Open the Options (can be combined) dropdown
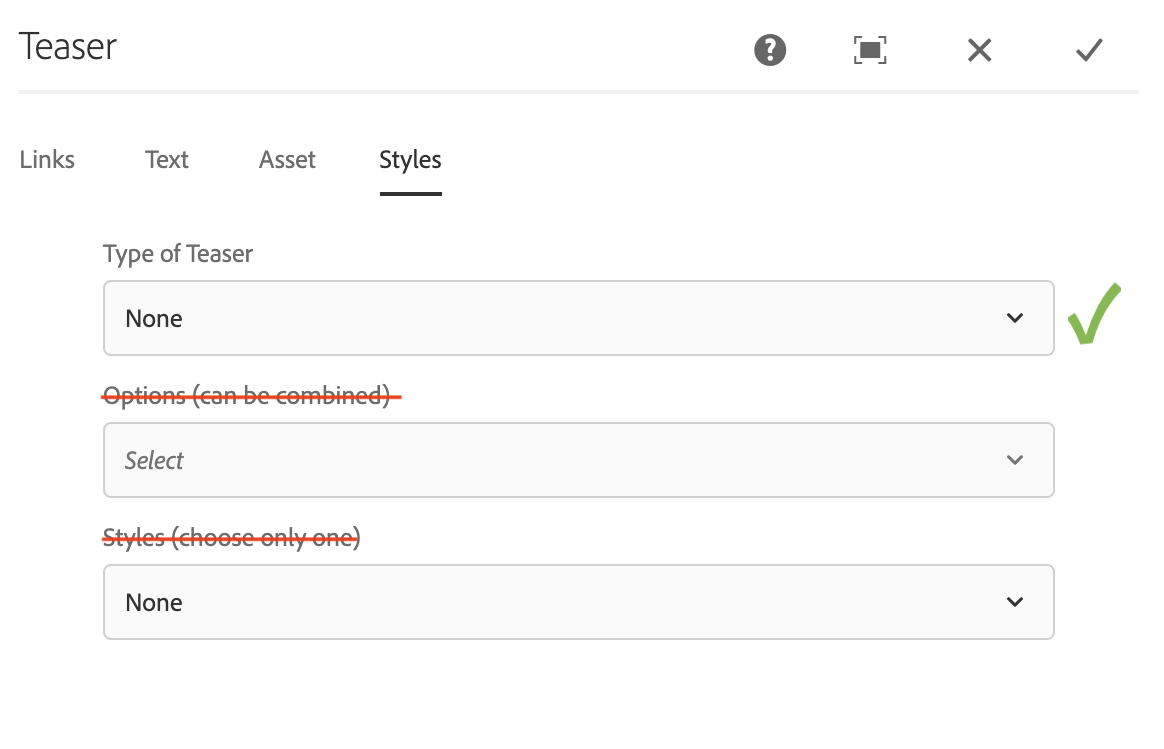This screenshot has width=1164, height=749. 578,460
